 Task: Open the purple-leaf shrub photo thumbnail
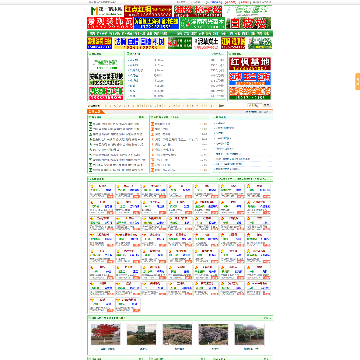click(x=213, y=334)
